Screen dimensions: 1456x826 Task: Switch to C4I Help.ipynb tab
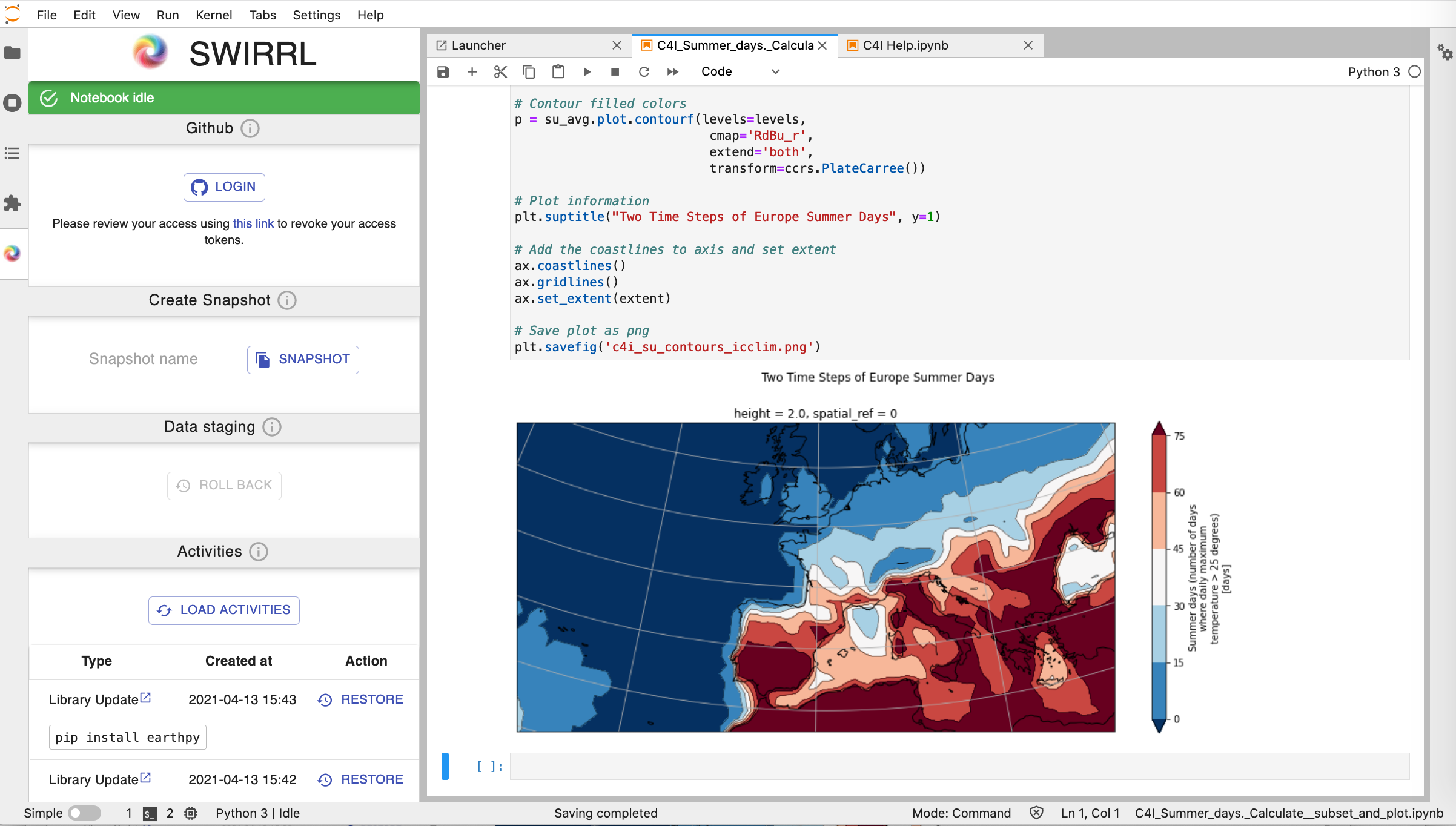click(x=905, y=45)
